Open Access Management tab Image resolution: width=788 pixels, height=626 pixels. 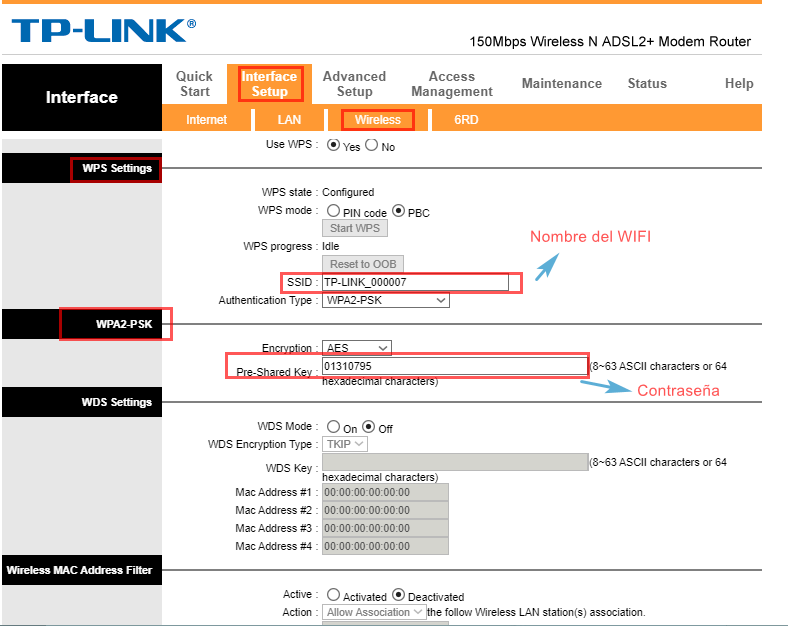click(x=452, y=84)
